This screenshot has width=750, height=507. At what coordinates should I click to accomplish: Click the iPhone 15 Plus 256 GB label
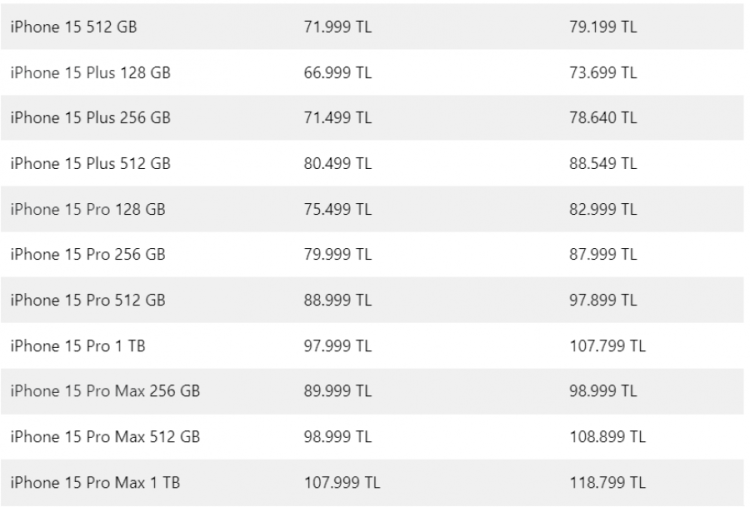90,118
